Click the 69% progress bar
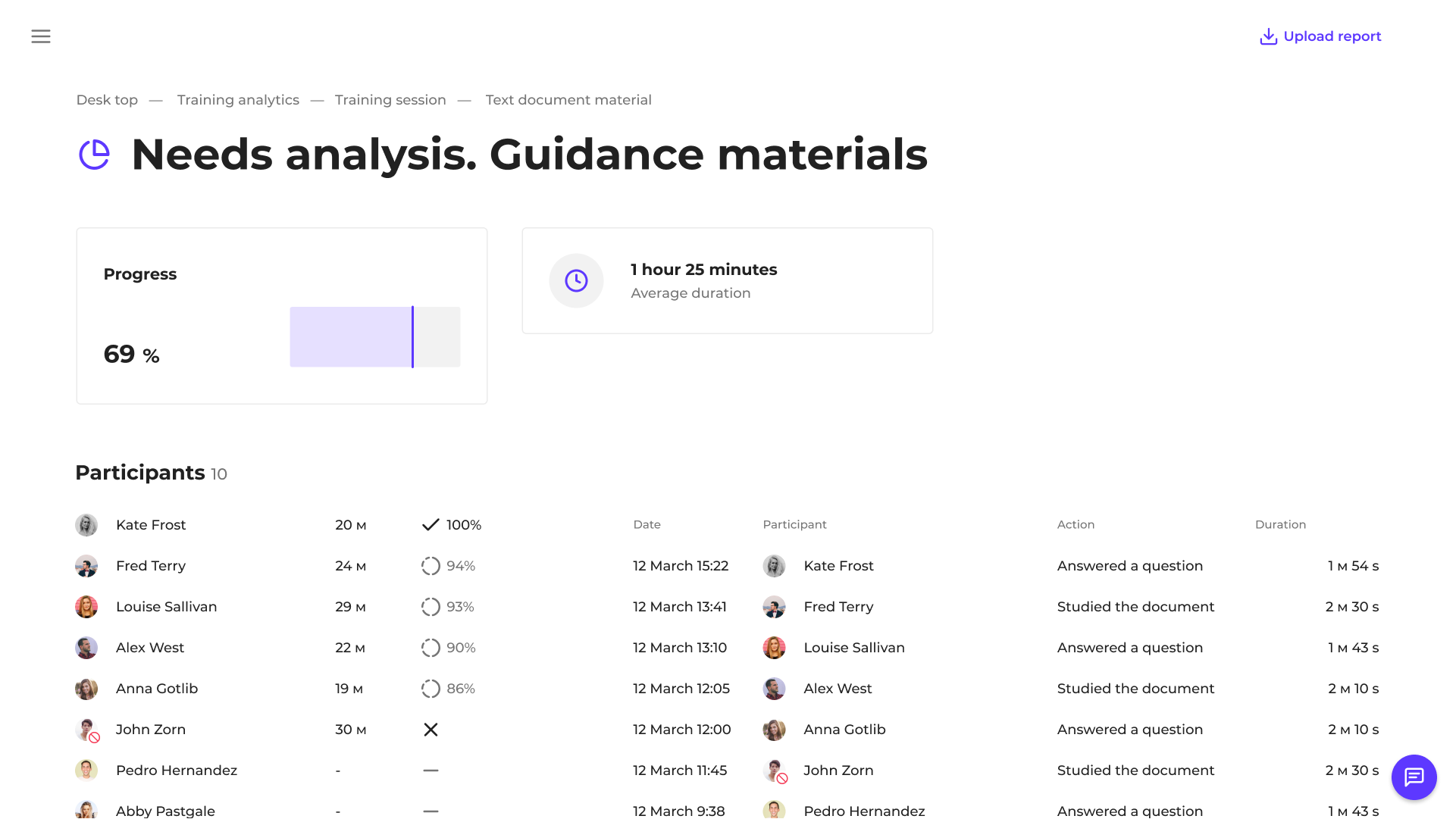The width and height of the screenshot is (1456, 819). point(374,337)
